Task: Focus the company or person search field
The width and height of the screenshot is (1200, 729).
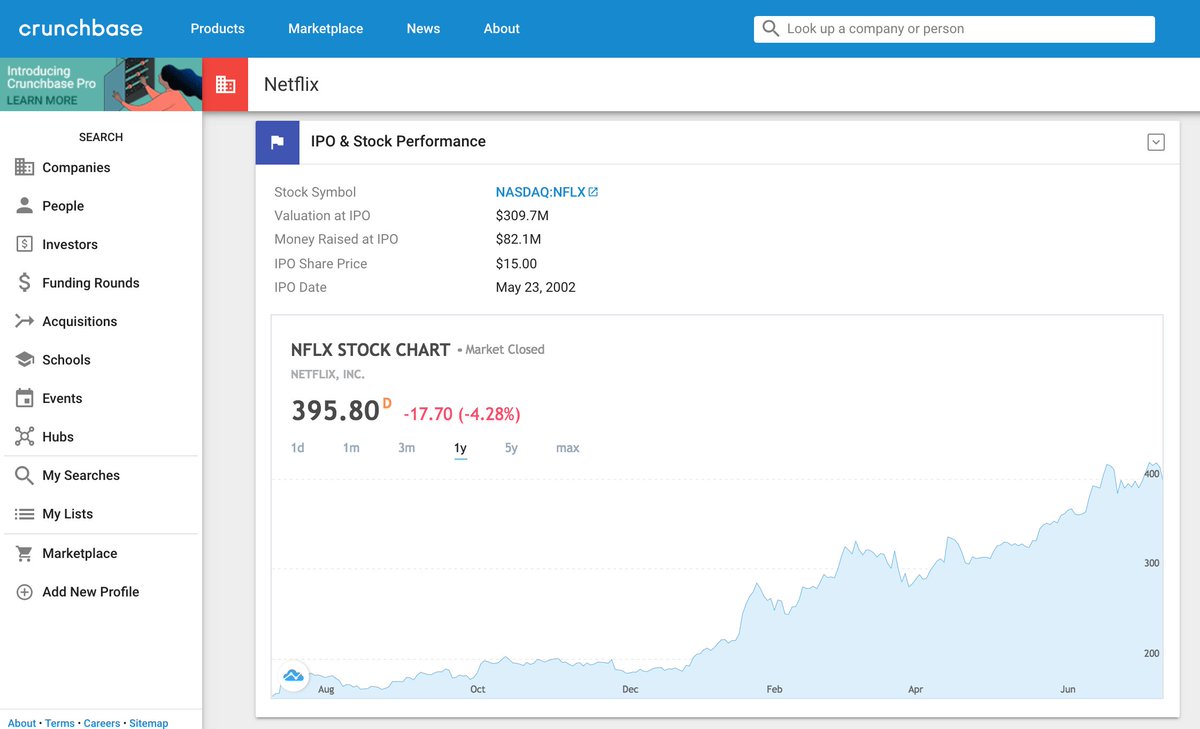Action: pyautogui.click(x=954, y=29)
